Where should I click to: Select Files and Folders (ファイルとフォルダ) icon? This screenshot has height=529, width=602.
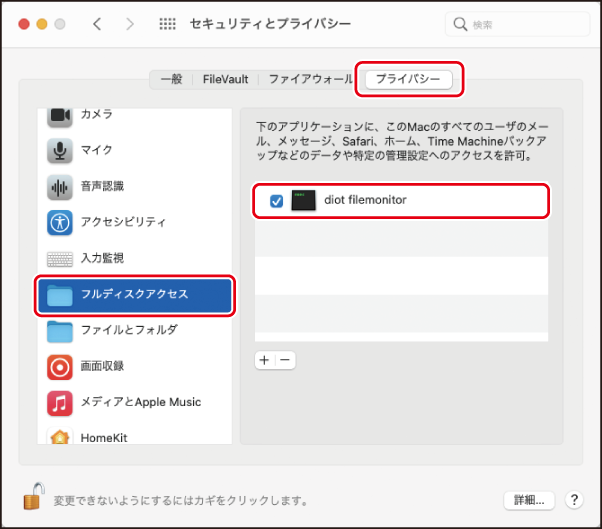pyautogui.click(x=60, y=331)
